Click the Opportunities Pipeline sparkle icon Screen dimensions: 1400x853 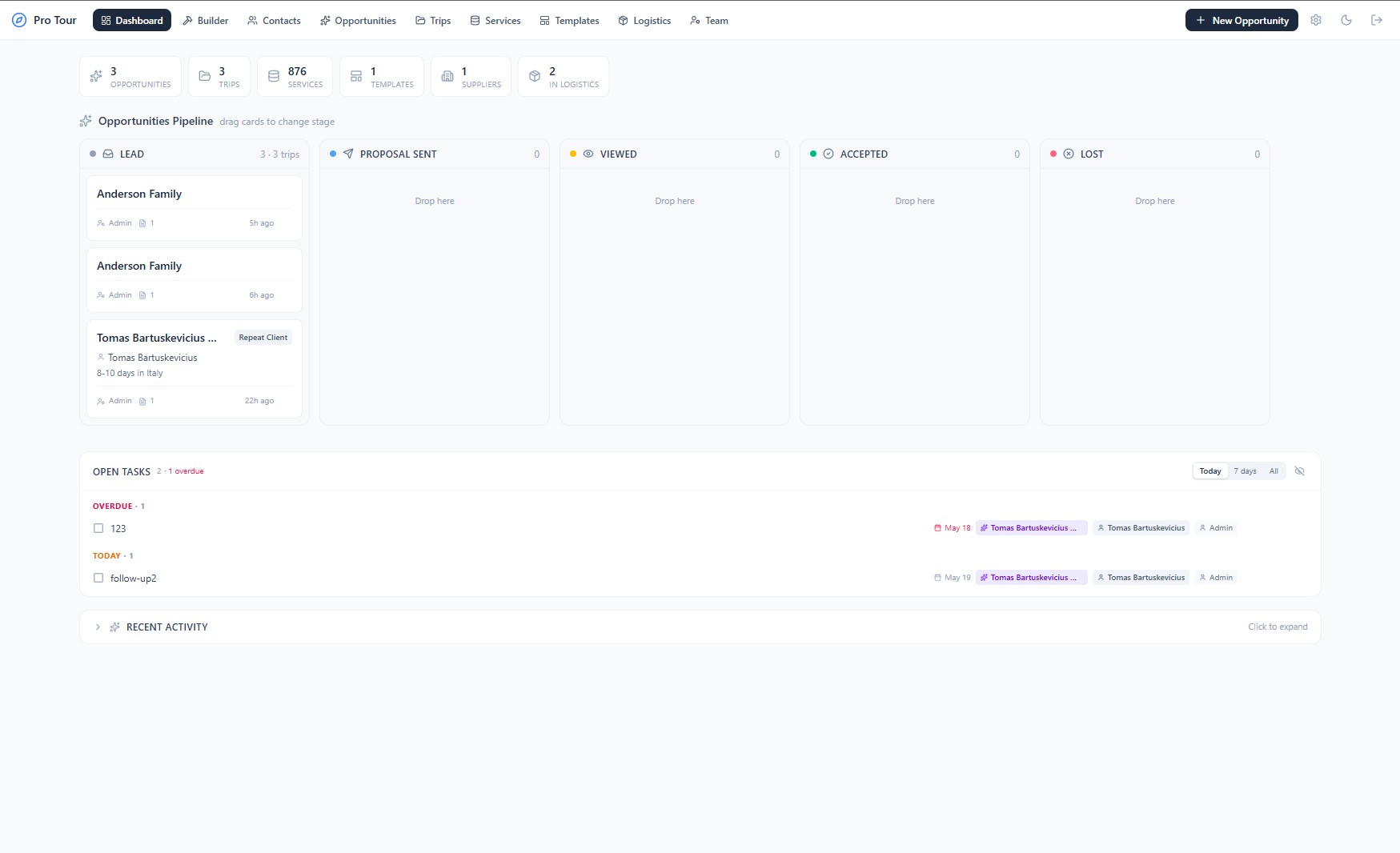point(86,122)
